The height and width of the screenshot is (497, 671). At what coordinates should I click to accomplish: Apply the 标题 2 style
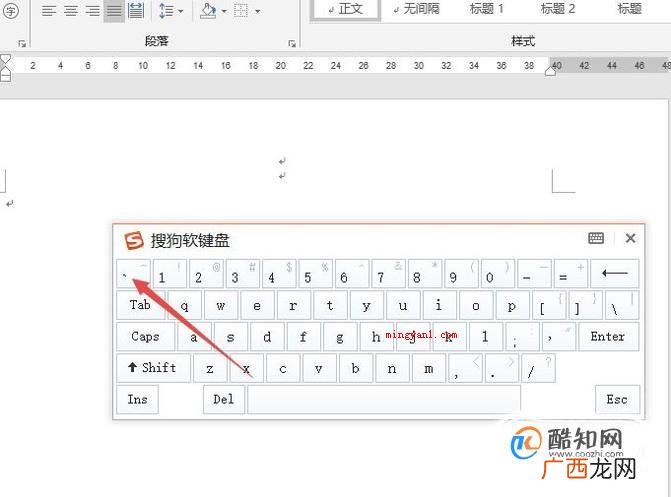click(558, 9)
